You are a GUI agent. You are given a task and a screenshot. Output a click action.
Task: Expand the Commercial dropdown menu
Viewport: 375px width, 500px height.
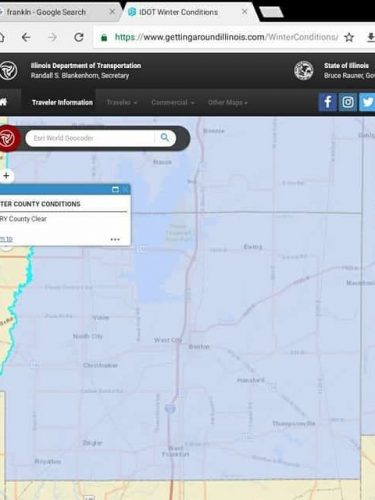tap(173, 103)
